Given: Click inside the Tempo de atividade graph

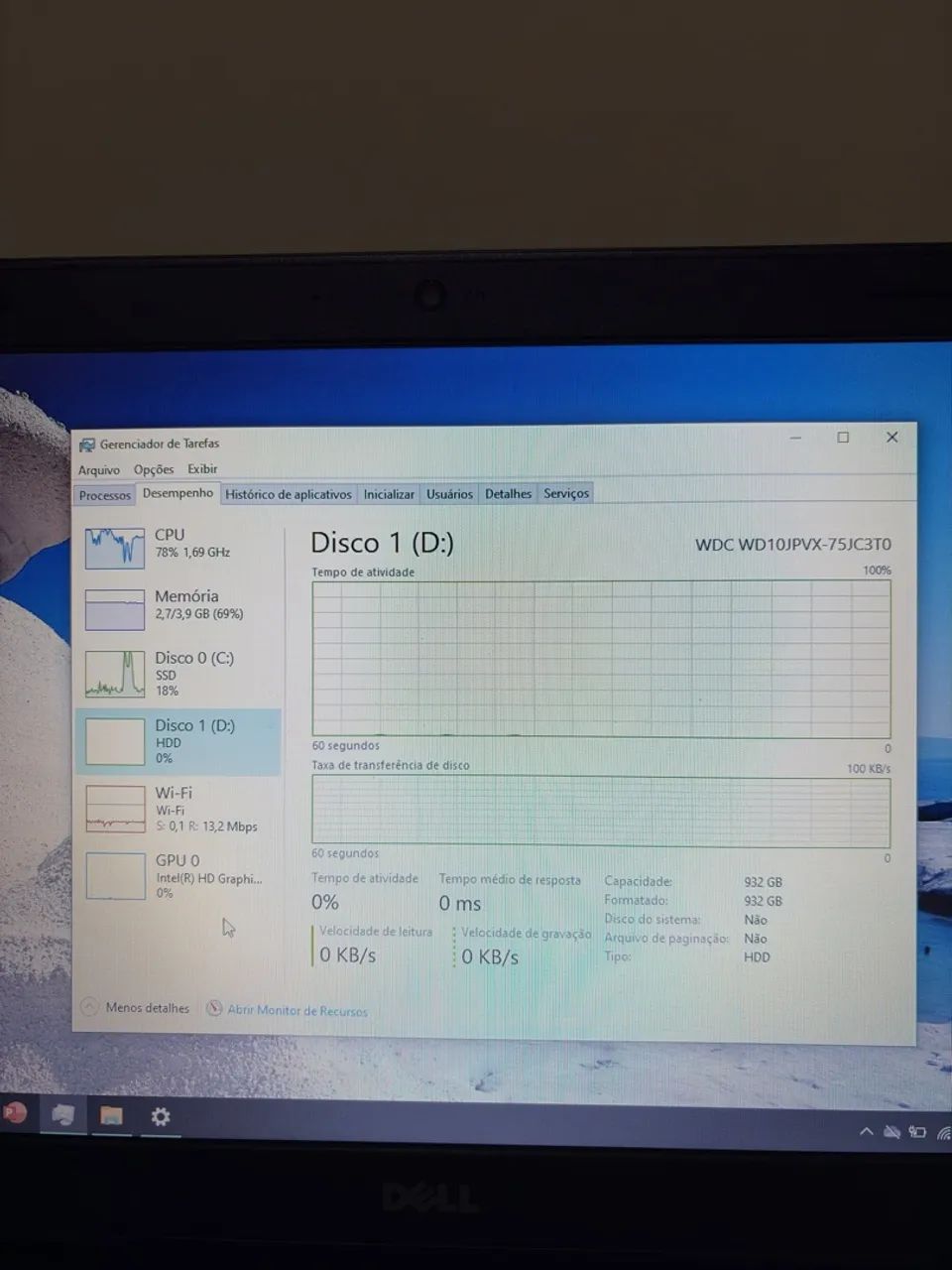Looking at the screenshot, I should [600, 655].
